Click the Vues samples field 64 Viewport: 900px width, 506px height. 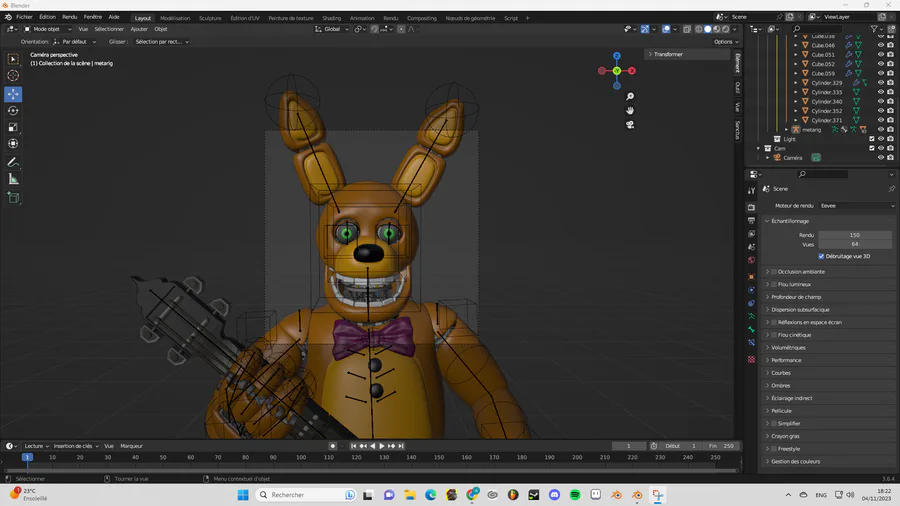coord(855,244)
